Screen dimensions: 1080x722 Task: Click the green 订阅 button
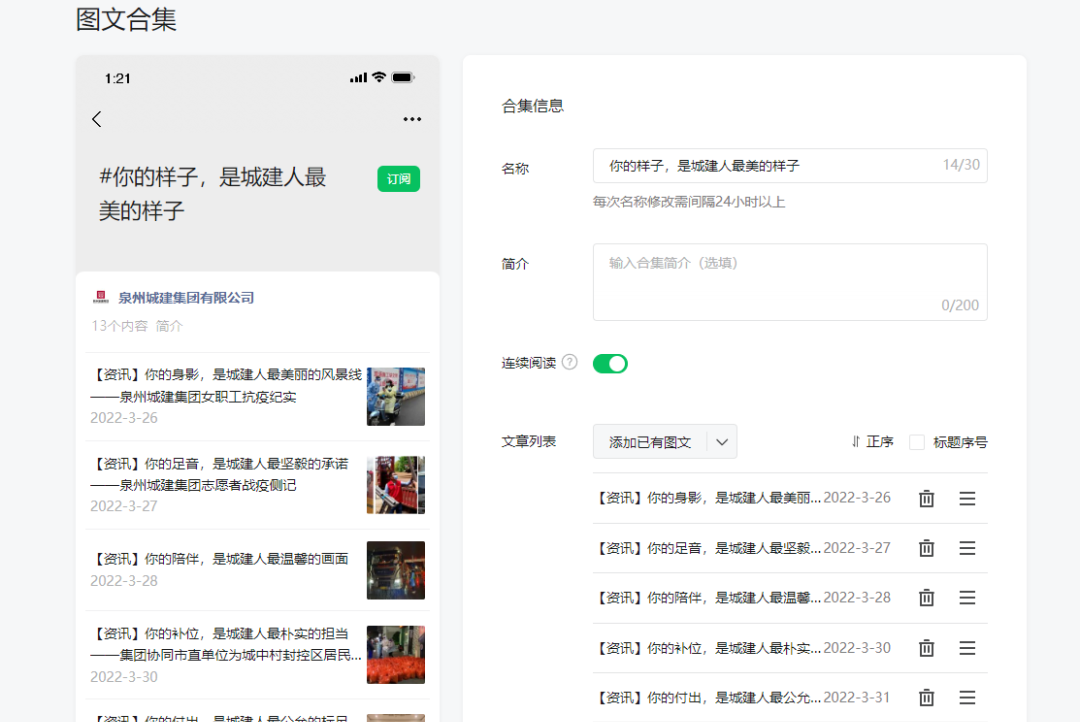click(398, 179)
